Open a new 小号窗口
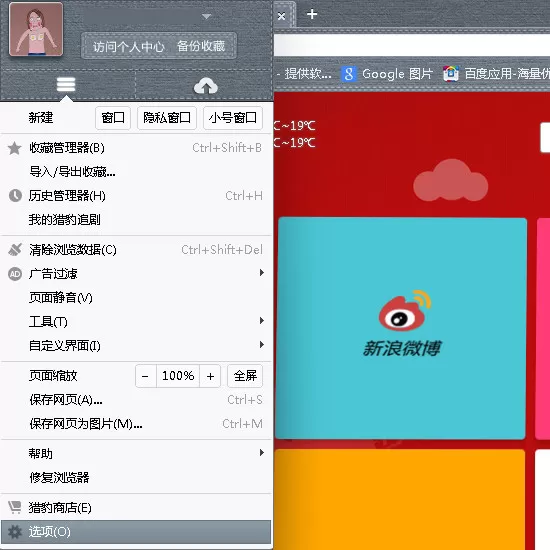Screen dimensions: 550x550 (x=233, y=118)
